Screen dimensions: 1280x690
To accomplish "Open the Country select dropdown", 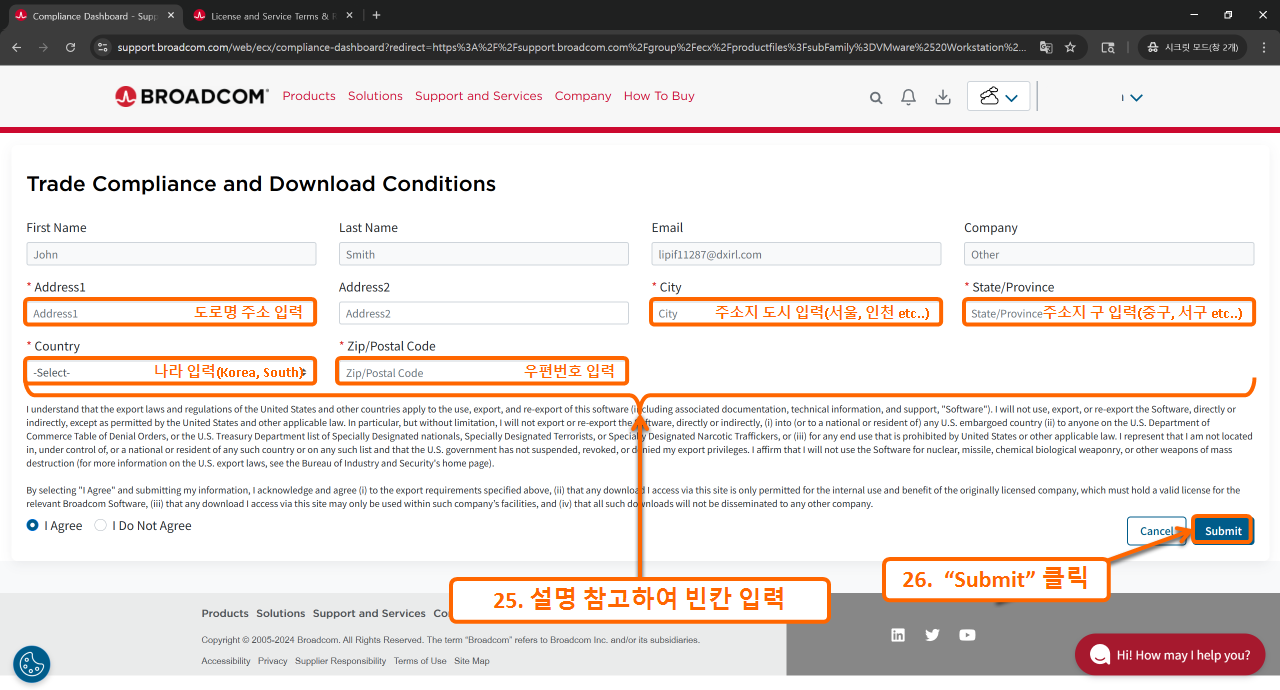I will [x=171, y=372].
